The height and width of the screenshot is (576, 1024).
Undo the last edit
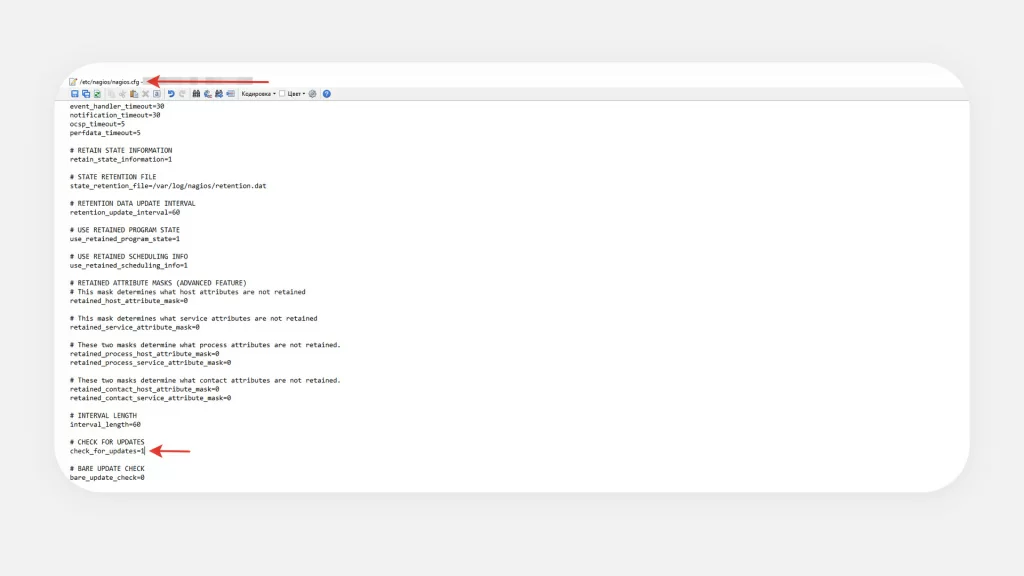point(170,93)
